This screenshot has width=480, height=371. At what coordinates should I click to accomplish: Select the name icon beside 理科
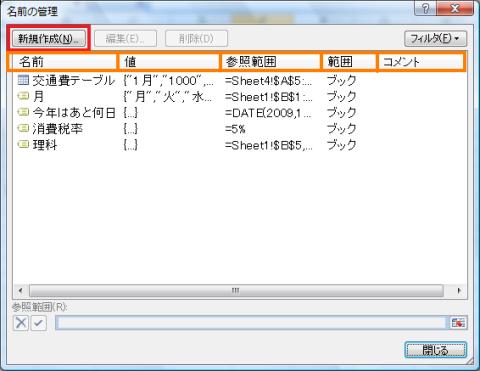(23, 144)
